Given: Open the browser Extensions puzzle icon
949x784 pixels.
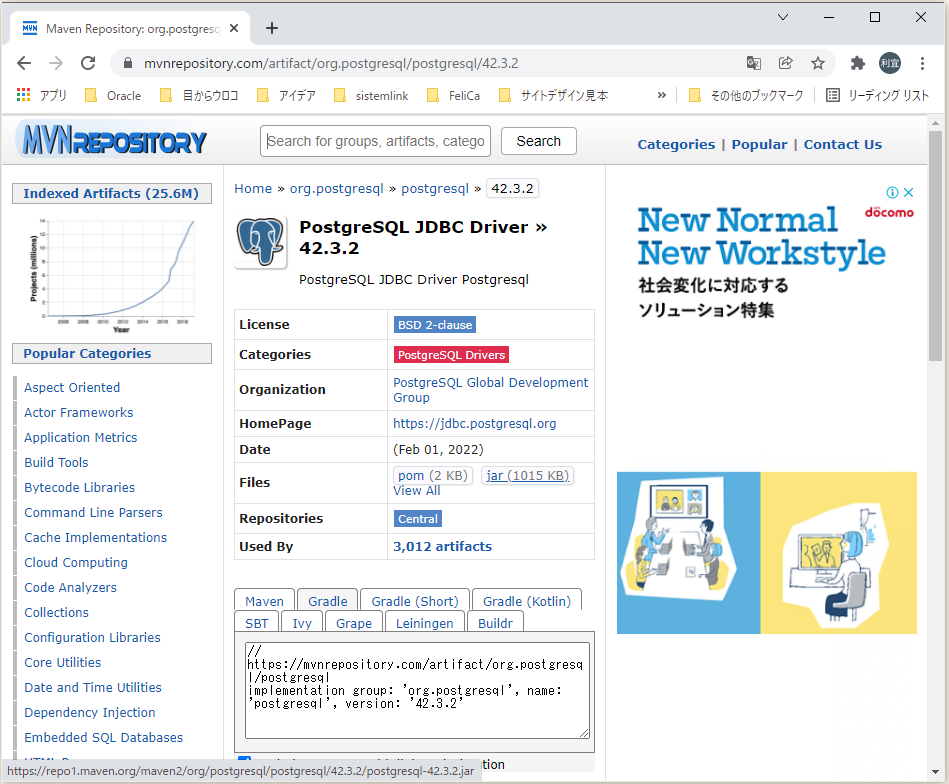Looking at the screenshot, I should (x=857, y=62).
